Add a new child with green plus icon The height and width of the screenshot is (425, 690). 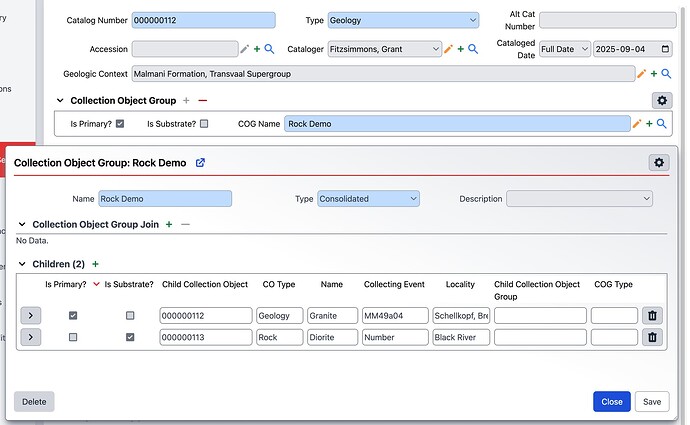[96, 264]
